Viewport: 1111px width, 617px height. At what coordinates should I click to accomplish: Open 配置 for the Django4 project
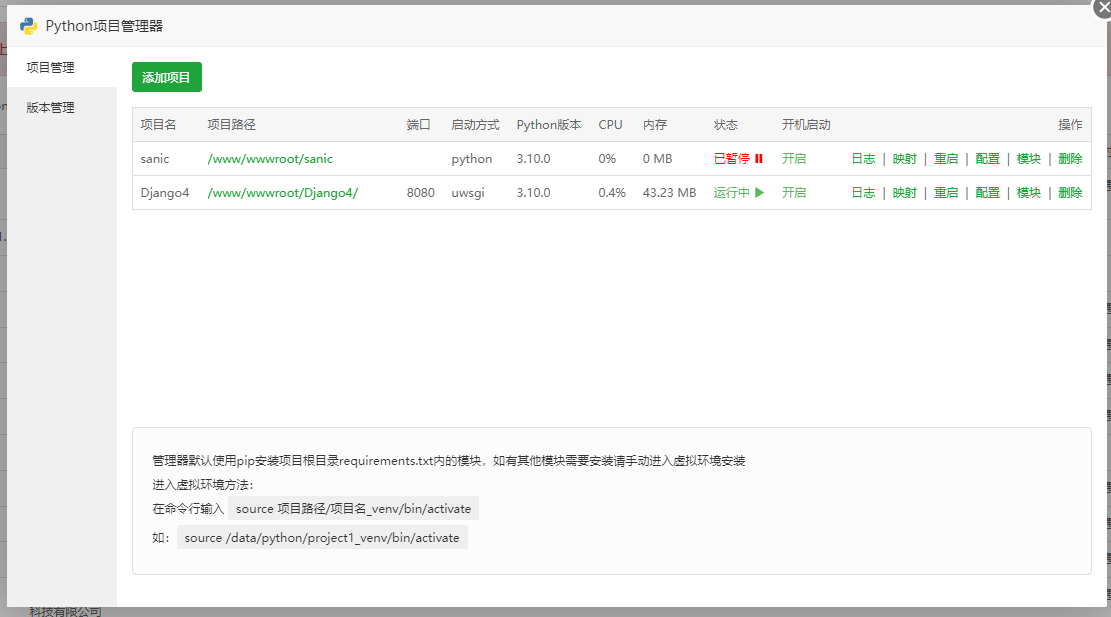coord(987,193)
